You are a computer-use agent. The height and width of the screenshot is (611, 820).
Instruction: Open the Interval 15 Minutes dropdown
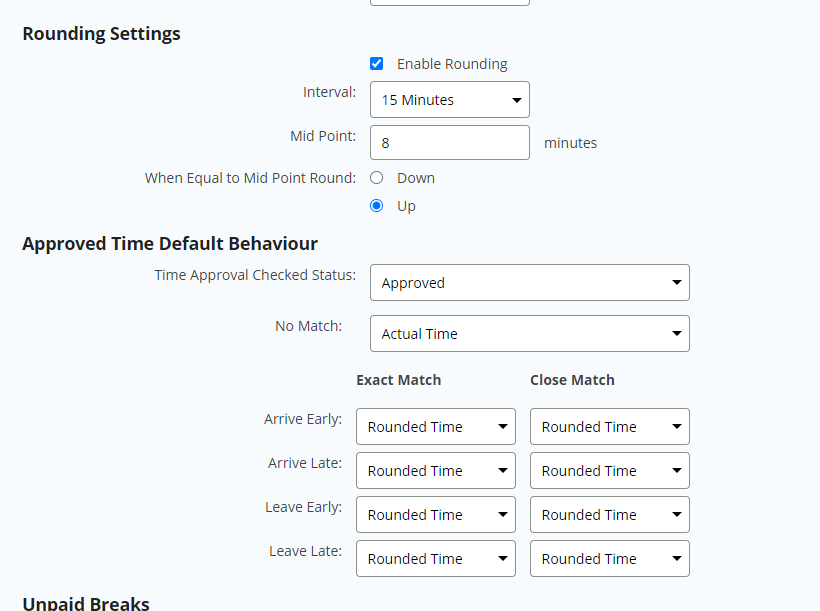tap(450, 99)
